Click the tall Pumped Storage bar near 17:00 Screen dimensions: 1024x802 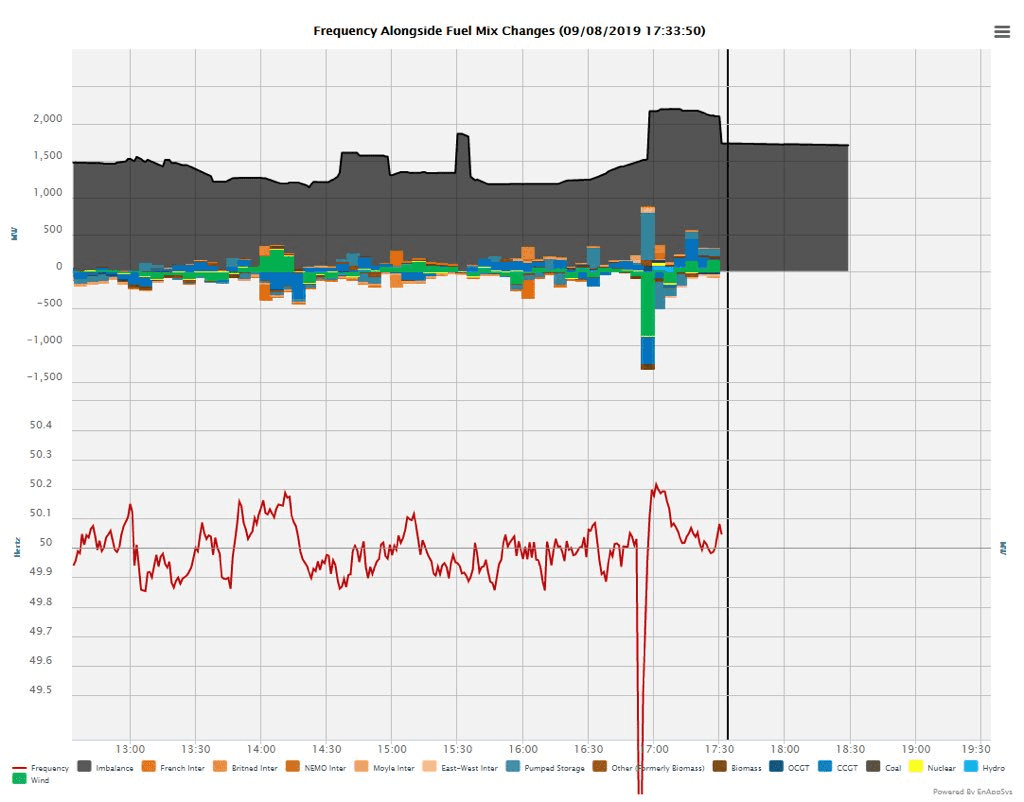648,235
